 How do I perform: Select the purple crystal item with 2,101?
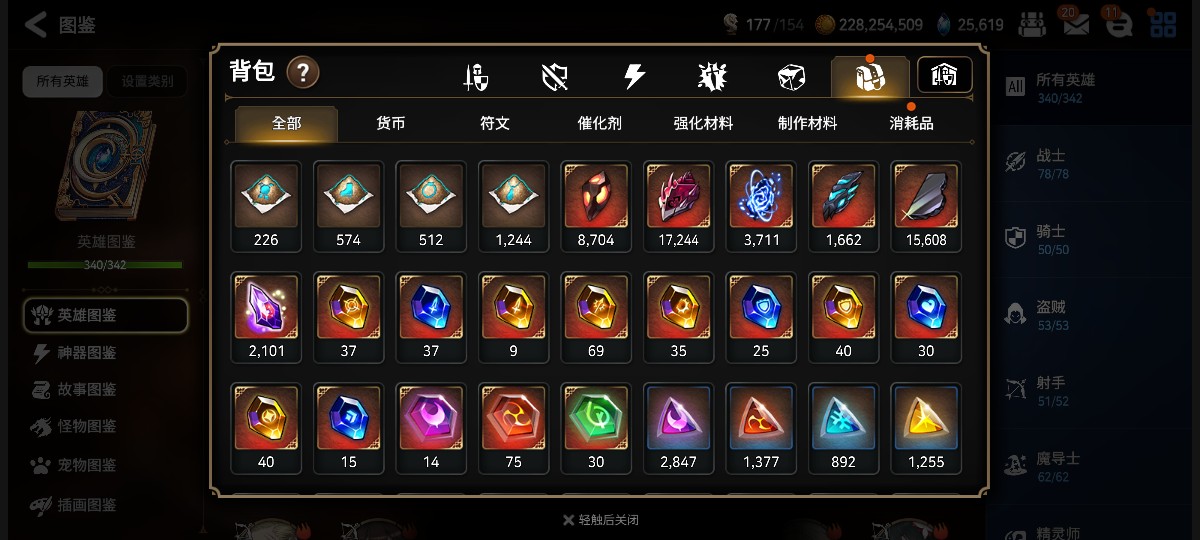(x=266, y=317)
